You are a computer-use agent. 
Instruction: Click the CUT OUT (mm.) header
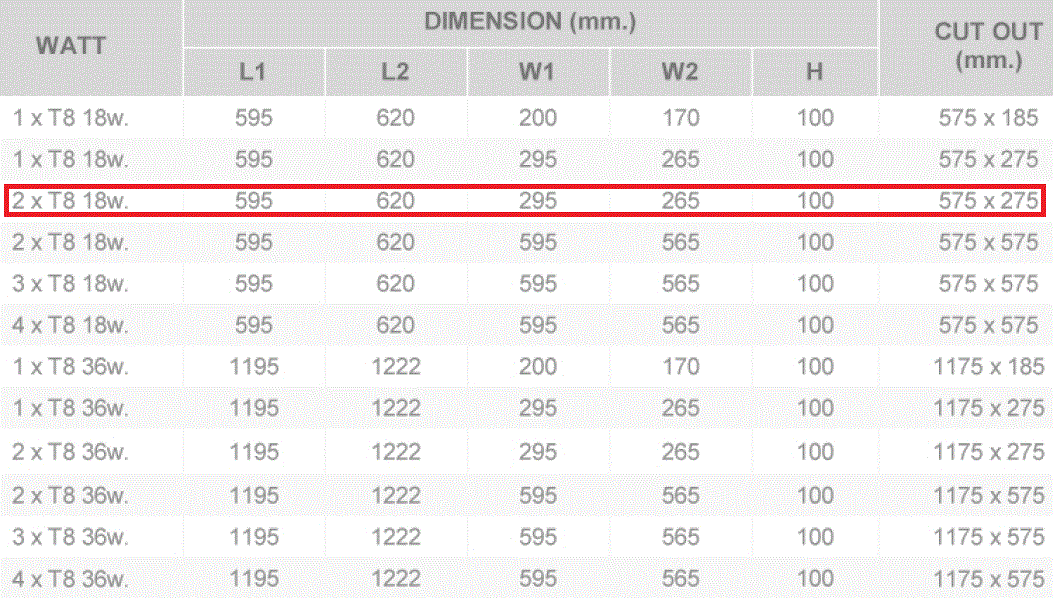[988, 46]
